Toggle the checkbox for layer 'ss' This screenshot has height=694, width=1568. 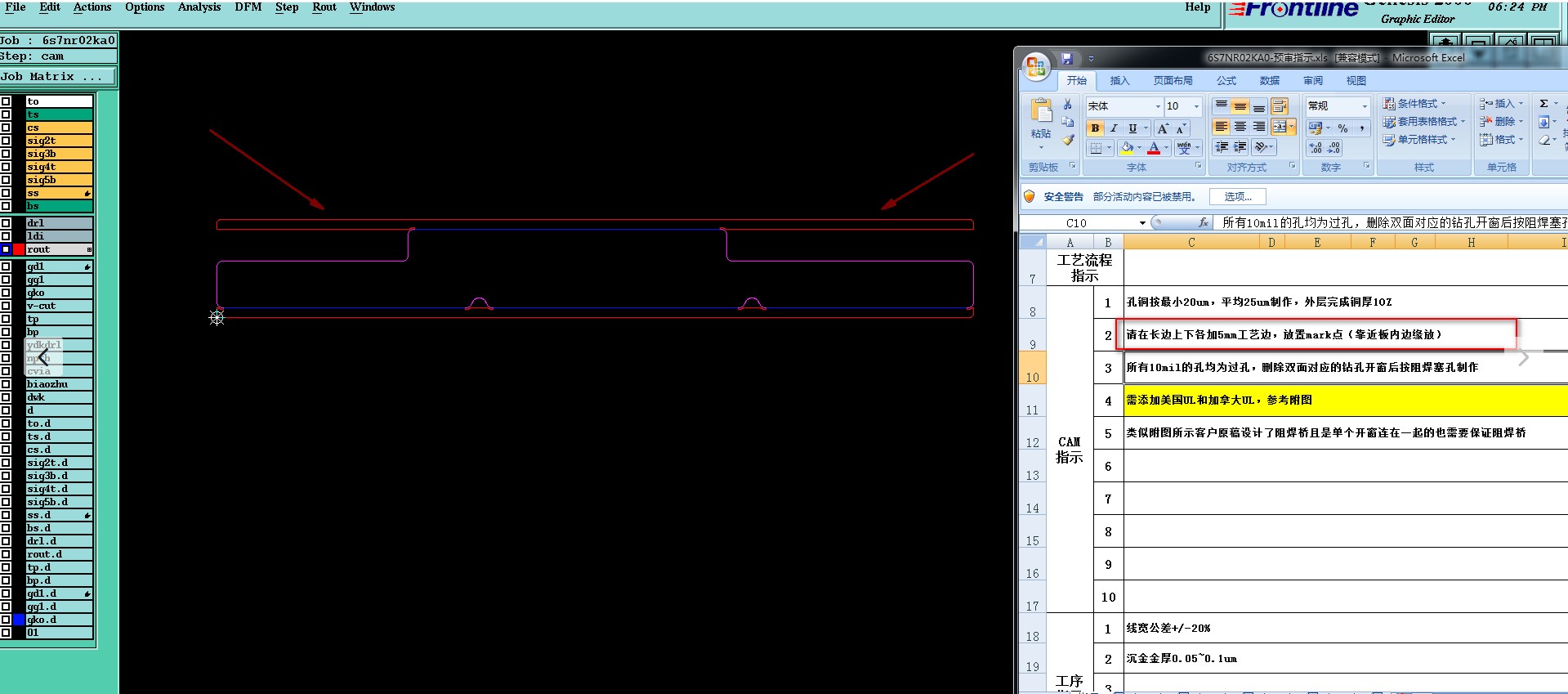tap(6, 193)
